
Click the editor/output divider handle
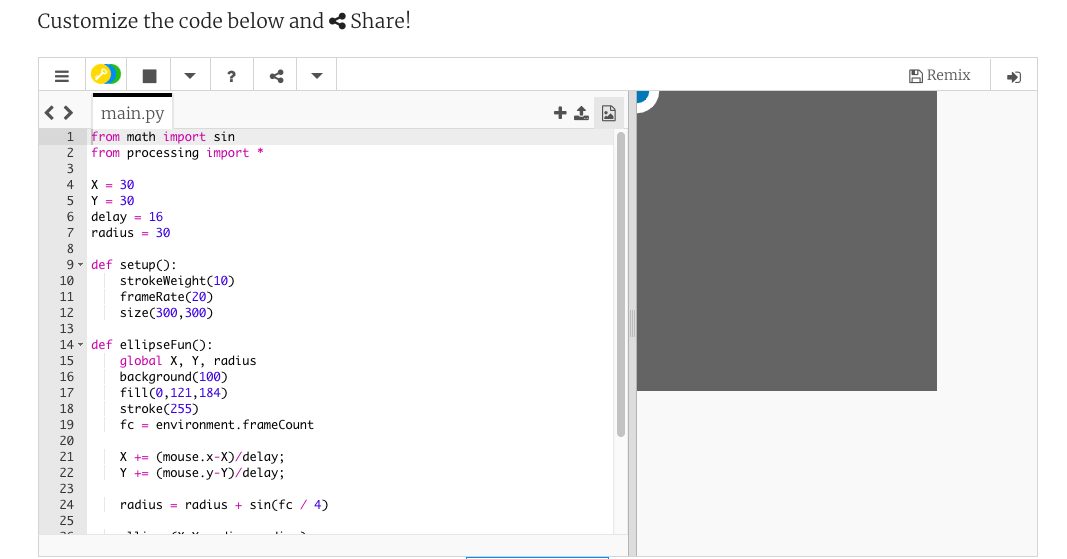(x=632, y=323)
